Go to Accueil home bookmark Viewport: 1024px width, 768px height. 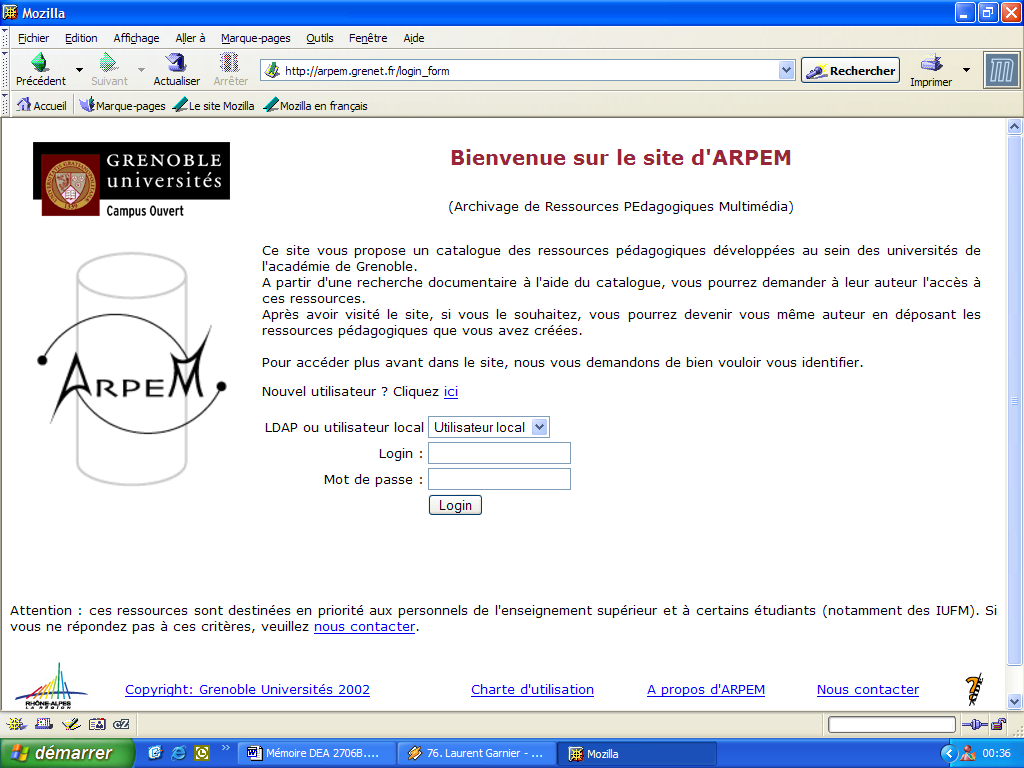pyautogui.click(x=42, y=105)
